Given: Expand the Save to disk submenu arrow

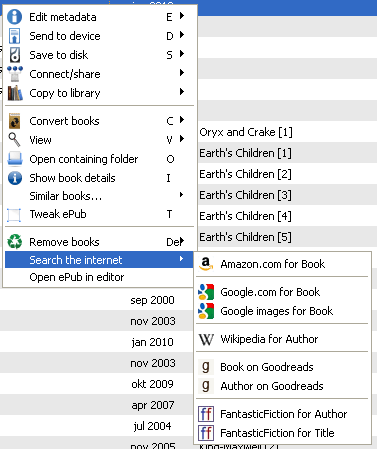Looking at the screenshot, I should pyautogui.click(x=182, y=54).
